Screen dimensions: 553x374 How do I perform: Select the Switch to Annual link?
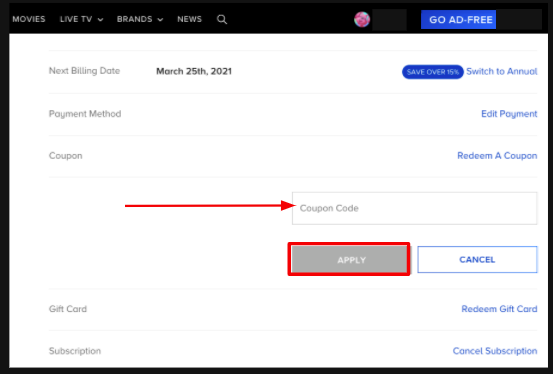tap(502, 71)
